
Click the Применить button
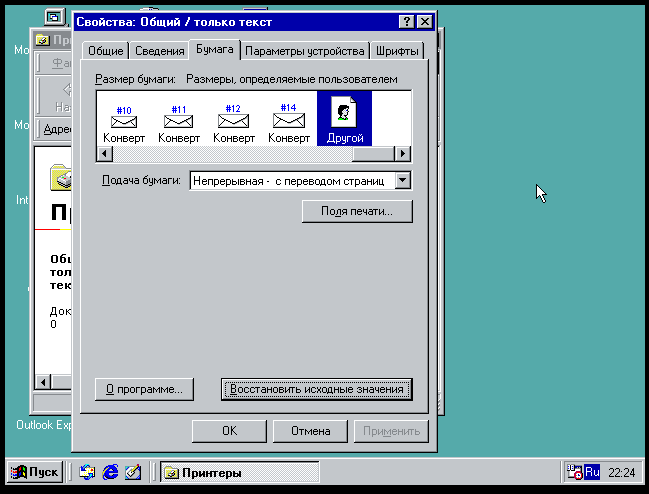(x=391, y=431)
